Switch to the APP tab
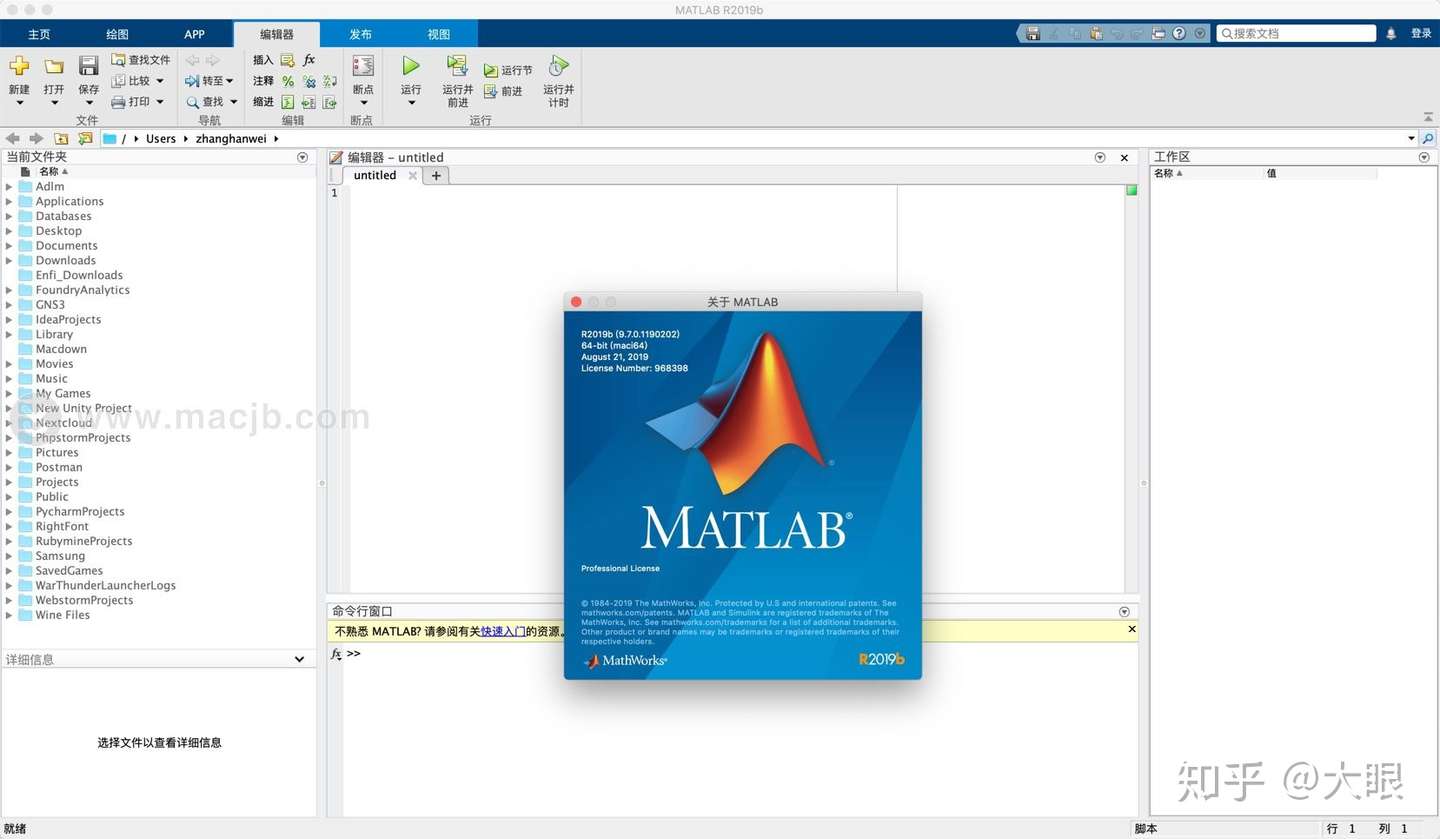 click(x=194, y=34)
